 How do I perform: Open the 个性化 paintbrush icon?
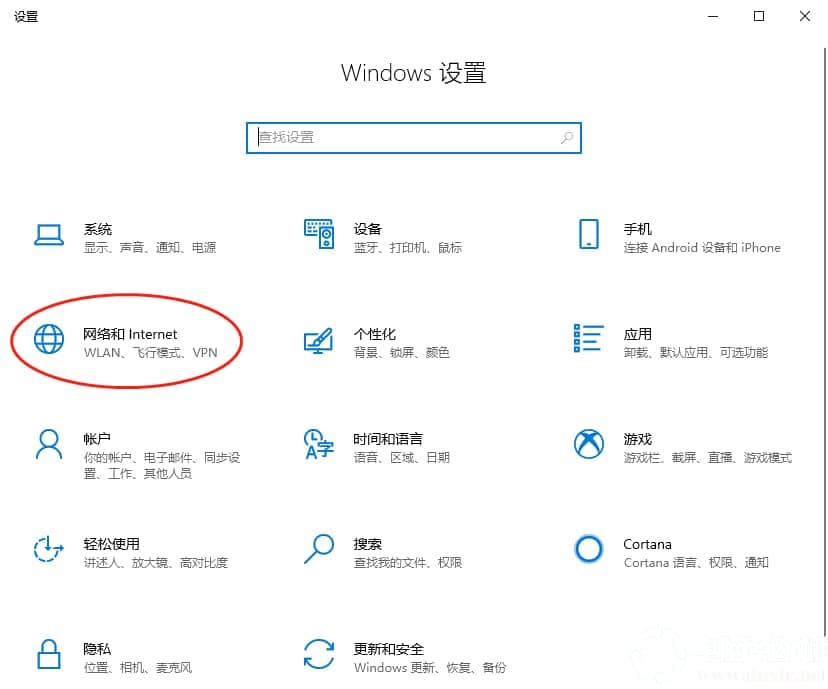click(318, 341)
